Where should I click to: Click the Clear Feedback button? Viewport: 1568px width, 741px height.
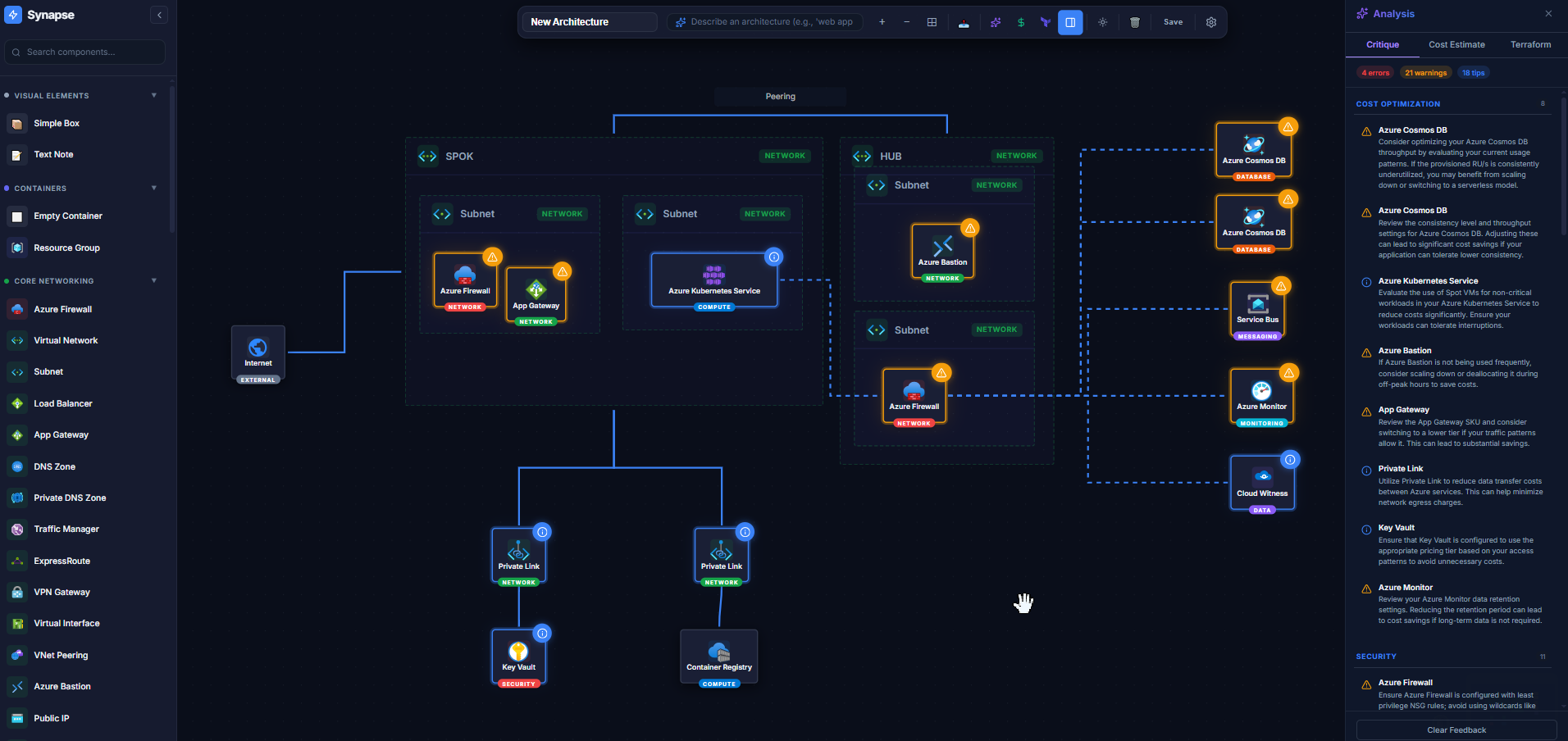point(1456,730)
